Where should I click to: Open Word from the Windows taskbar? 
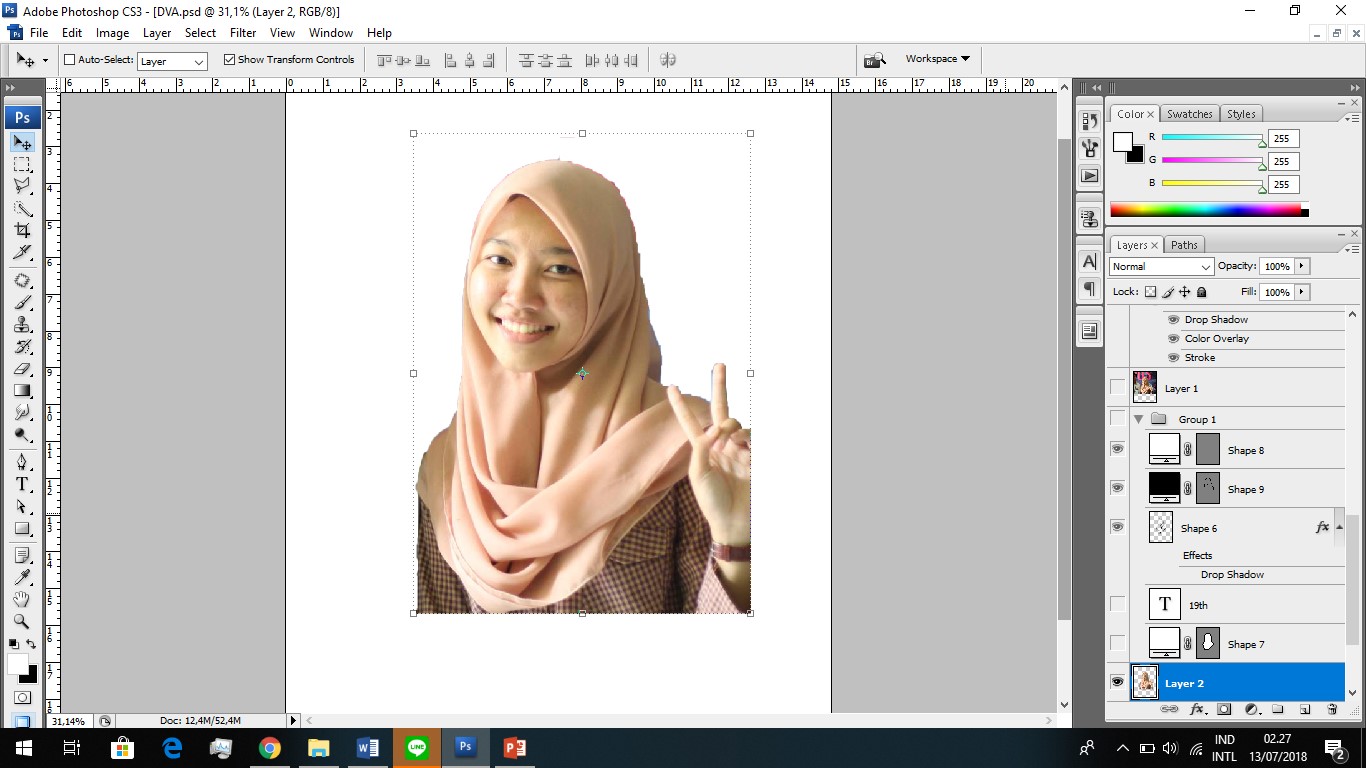[x=367, y=747]
